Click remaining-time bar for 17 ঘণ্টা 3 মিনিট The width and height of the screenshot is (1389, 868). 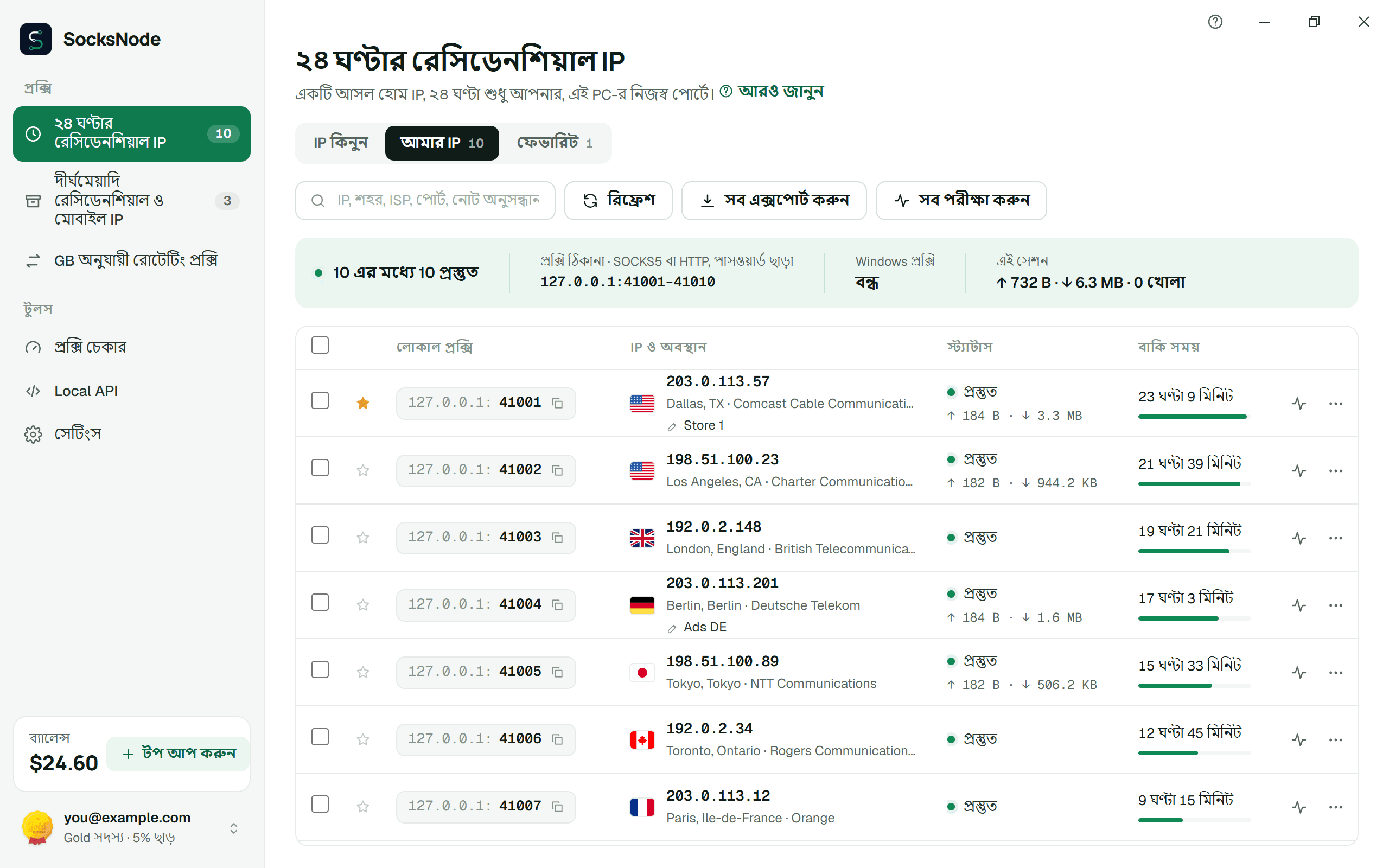click(1193, 618)
